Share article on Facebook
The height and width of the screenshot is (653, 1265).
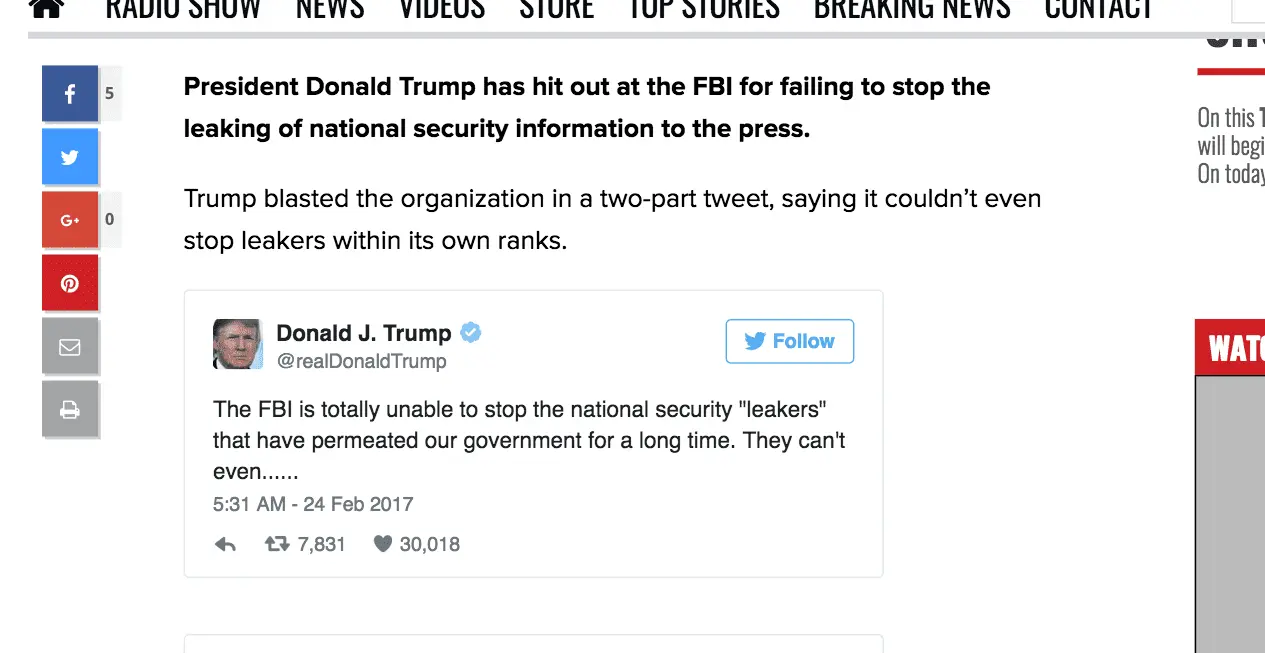[70, 94]
